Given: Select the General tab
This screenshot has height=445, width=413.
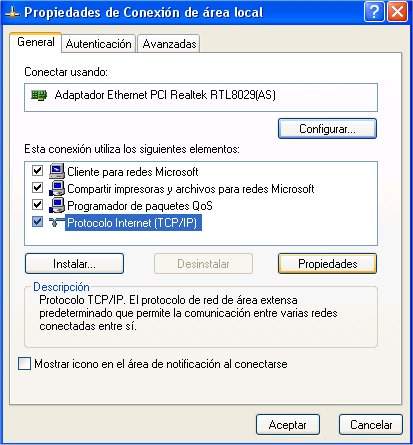Looking at the screenshot, I should [x=36, y=42].
